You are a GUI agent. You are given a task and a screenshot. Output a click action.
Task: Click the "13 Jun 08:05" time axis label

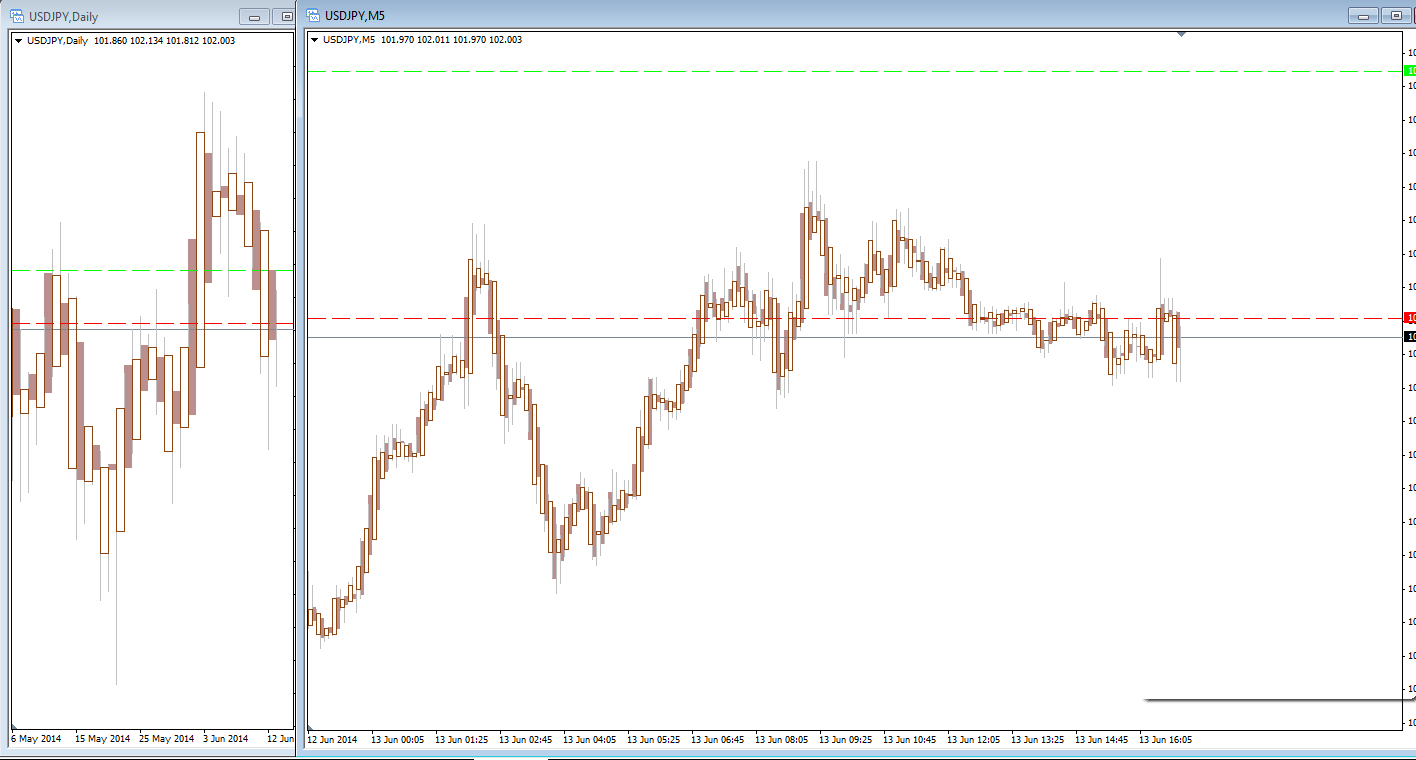click(x=781, y=740)
